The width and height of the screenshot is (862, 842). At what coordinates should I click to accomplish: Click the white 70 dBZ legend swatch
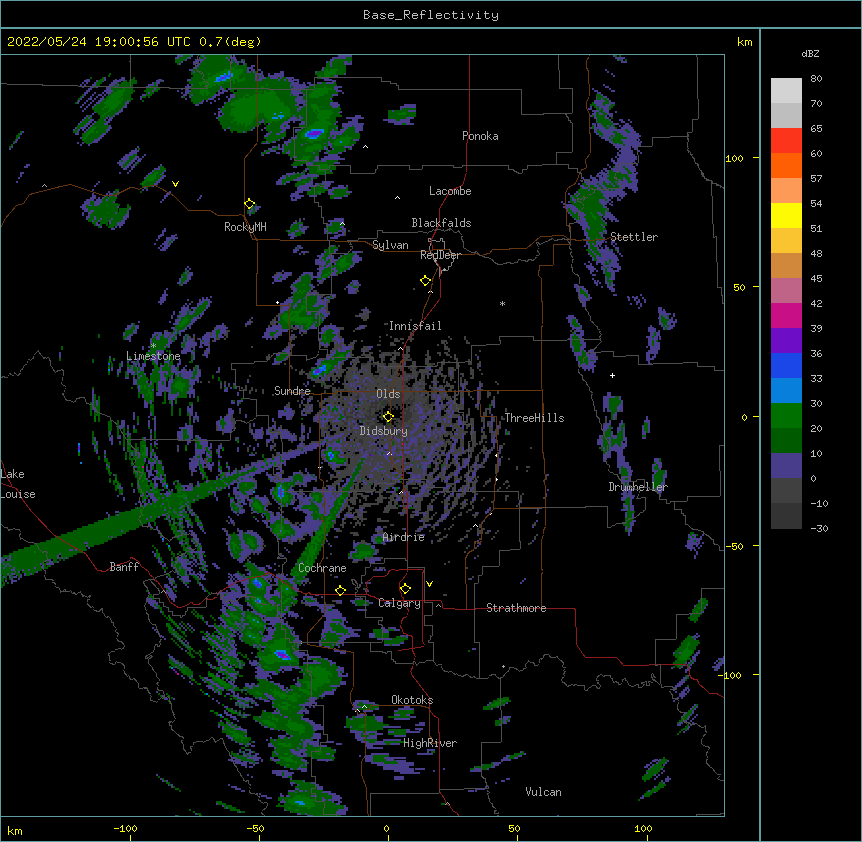[786, 91]
